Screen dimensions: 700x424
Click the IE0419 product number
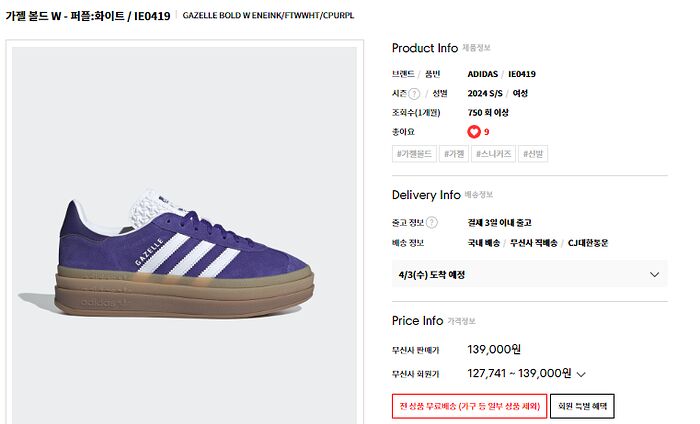pyautogui.click(x=522, y=74)
